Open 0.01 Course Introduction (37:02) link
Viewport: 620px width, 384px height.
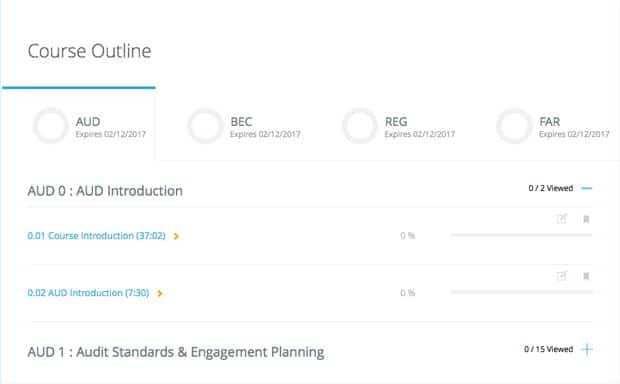(x=96, y=236)
